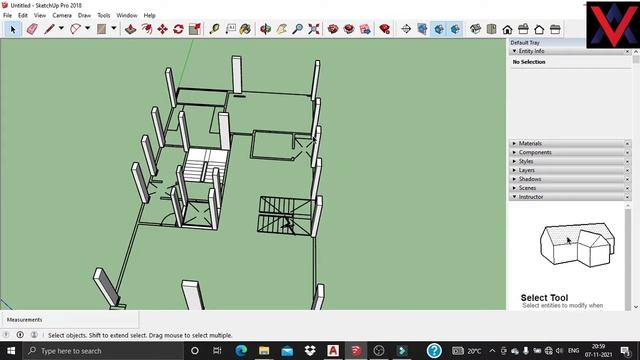
Task: Switch to the Right view
Action: click(x=523, y=29)
